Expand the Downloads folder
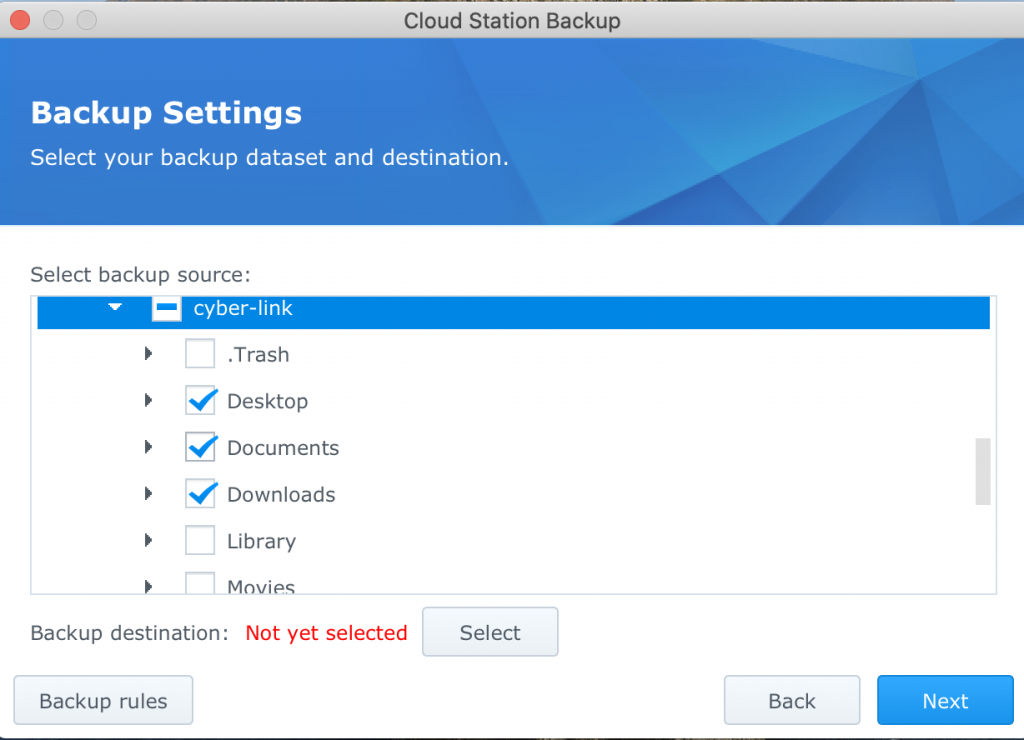The height and width of the screenshot is (740, 1024). tap(148, 494)
